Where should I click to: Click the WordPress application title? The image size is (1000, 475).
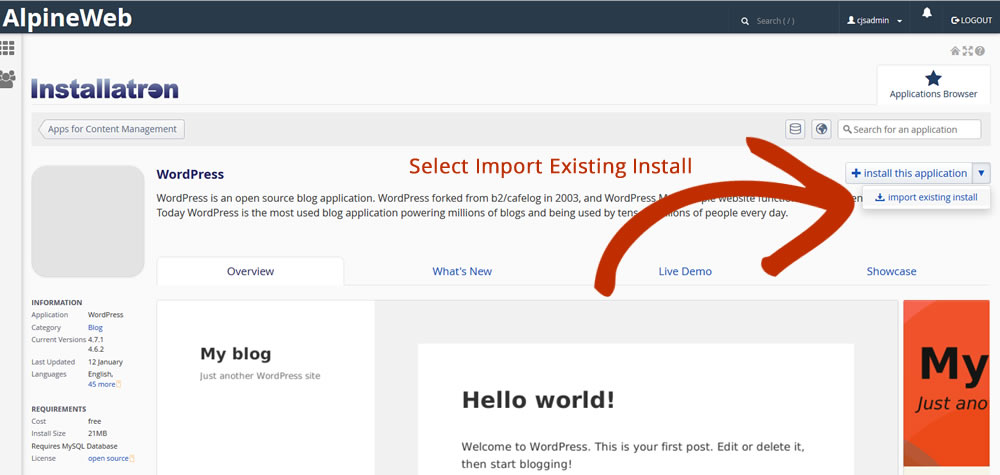tap(190, 174)
